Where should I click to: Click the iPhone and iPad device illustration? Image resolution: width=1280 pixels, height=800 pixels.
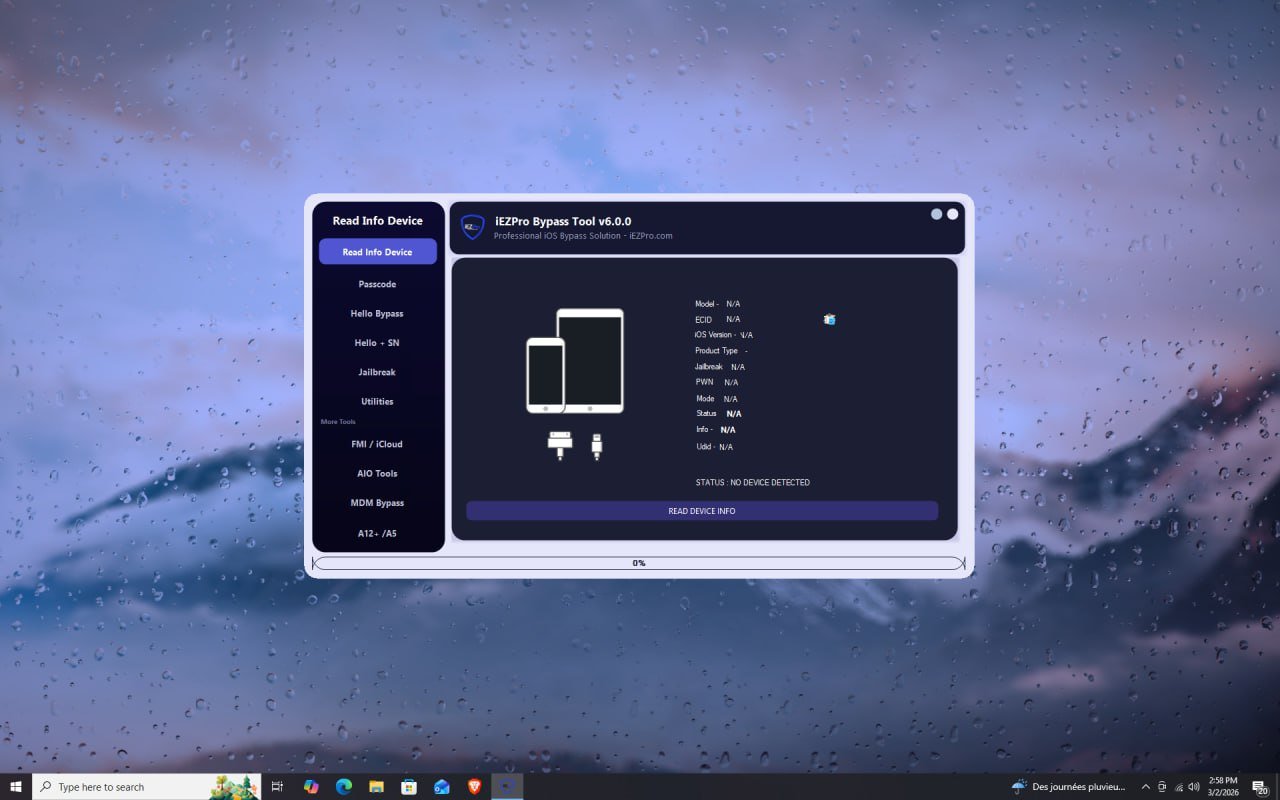tap(574, 360)
